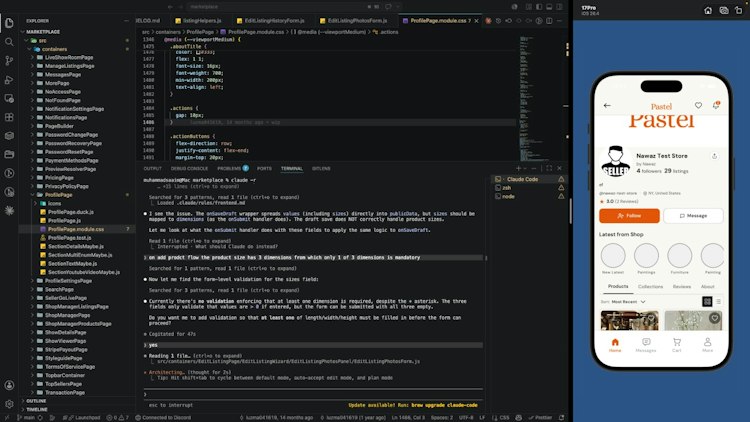Select the Collections tab in store profile
Viewport: 750px width, 422px height.
(x=651, y=287)
